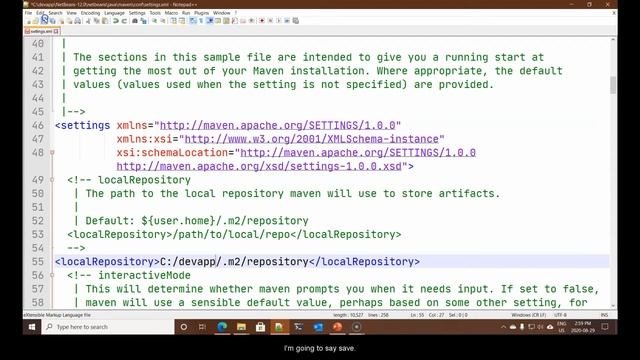Close the settings.xml tab
Screen dimensions: 640x360
pyautogui.click(x=56, y=31)
